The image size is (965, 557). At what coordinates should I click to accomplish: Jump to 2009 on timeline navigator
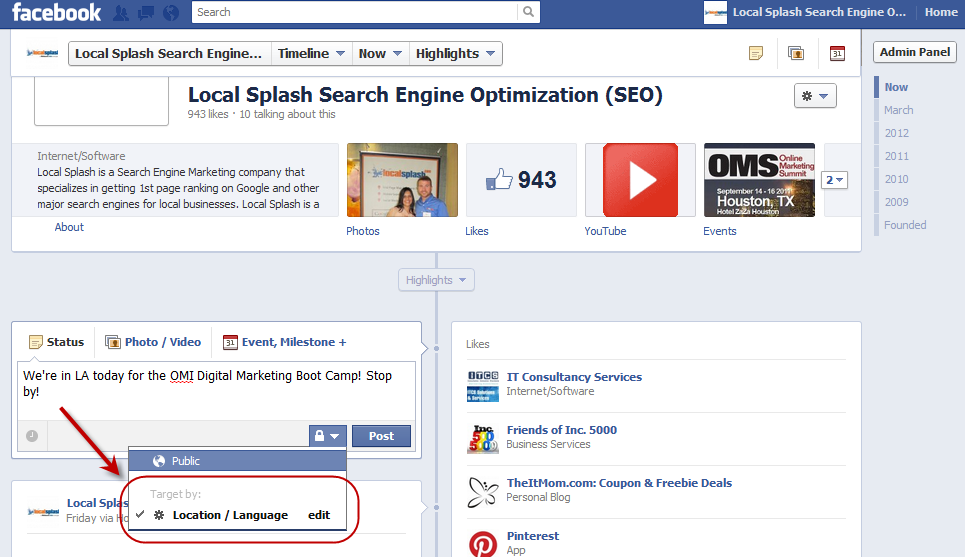tap(897, 202)
